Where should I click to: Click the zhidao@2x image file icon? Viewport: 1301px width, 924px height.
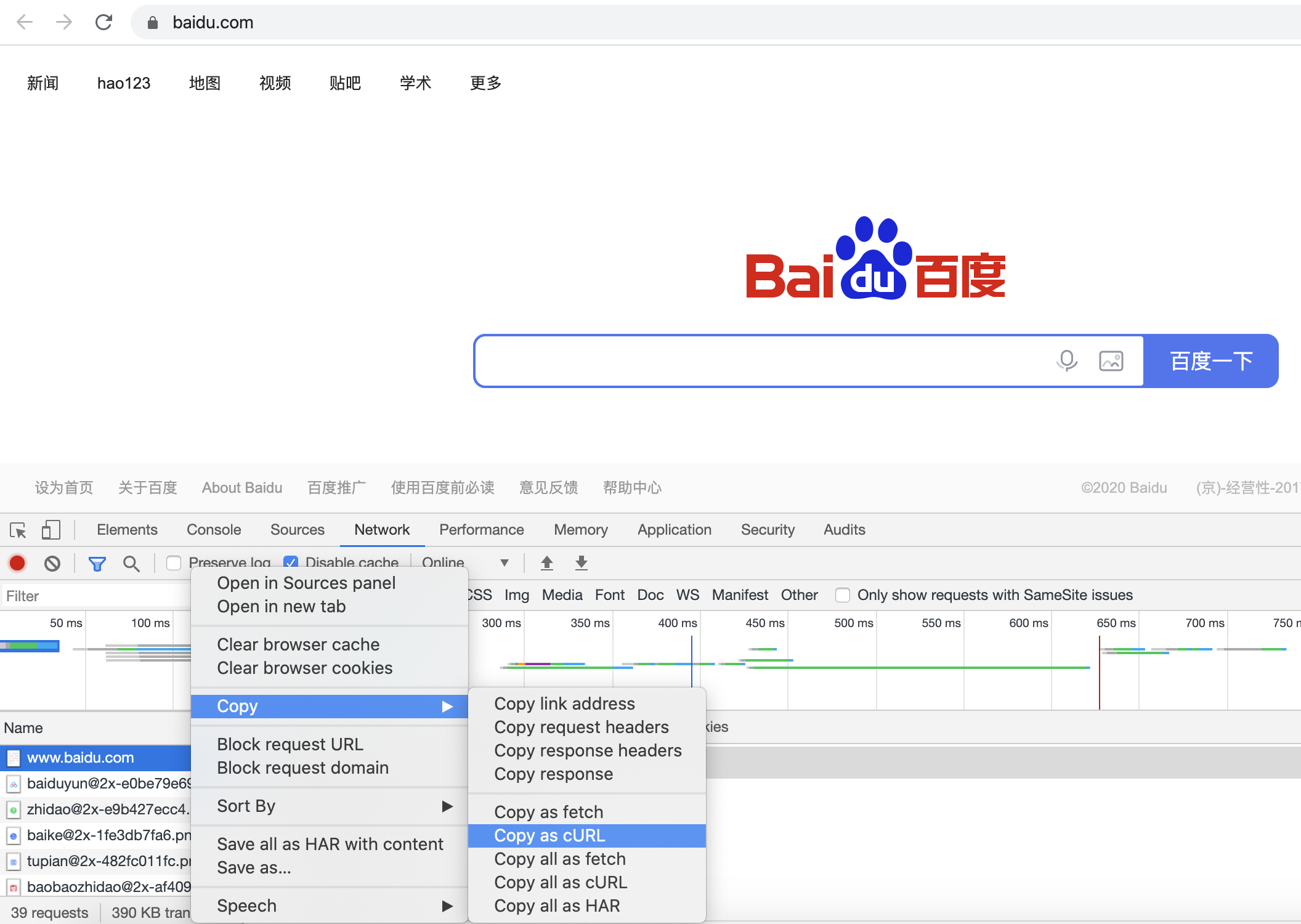[14, 810]
